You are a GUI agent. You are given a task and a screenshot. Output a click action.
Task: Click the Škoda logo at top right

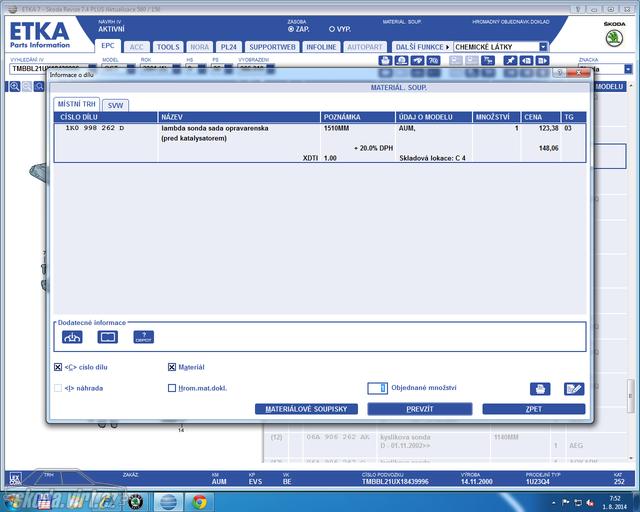614,38
